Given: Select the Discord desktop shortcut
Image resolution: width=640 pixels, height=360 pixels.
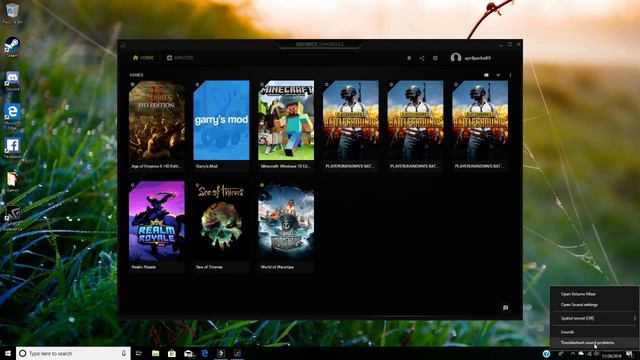Looking at the screenshot, I should click(x=12, y=80).
